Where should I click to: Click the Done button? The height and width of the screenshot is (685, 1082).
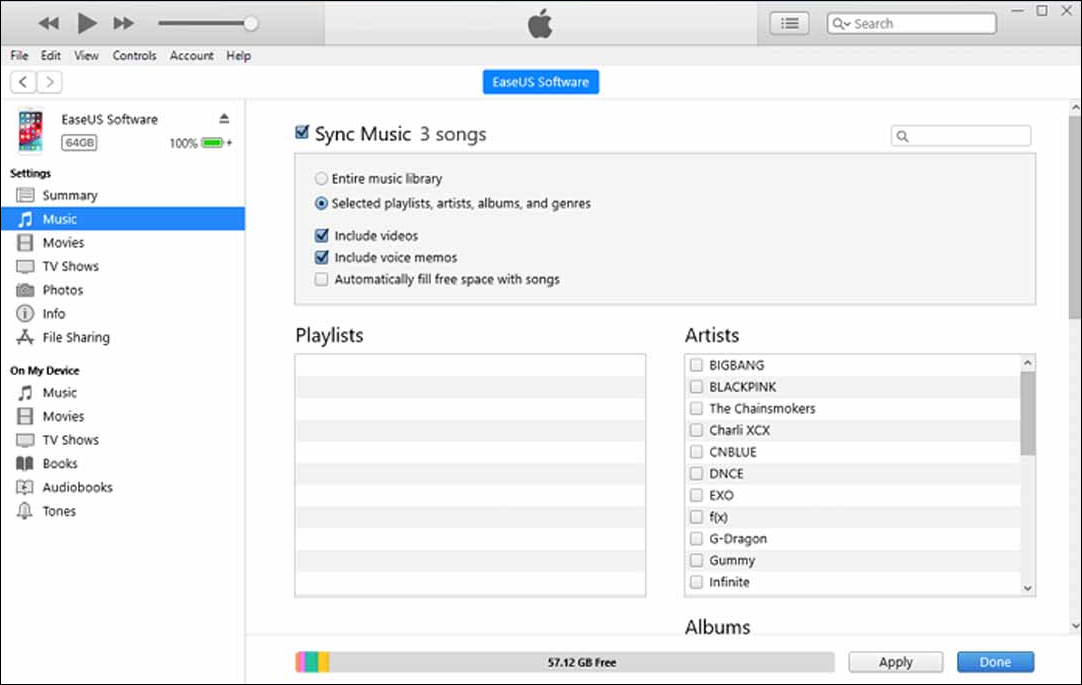coord(995,661)
